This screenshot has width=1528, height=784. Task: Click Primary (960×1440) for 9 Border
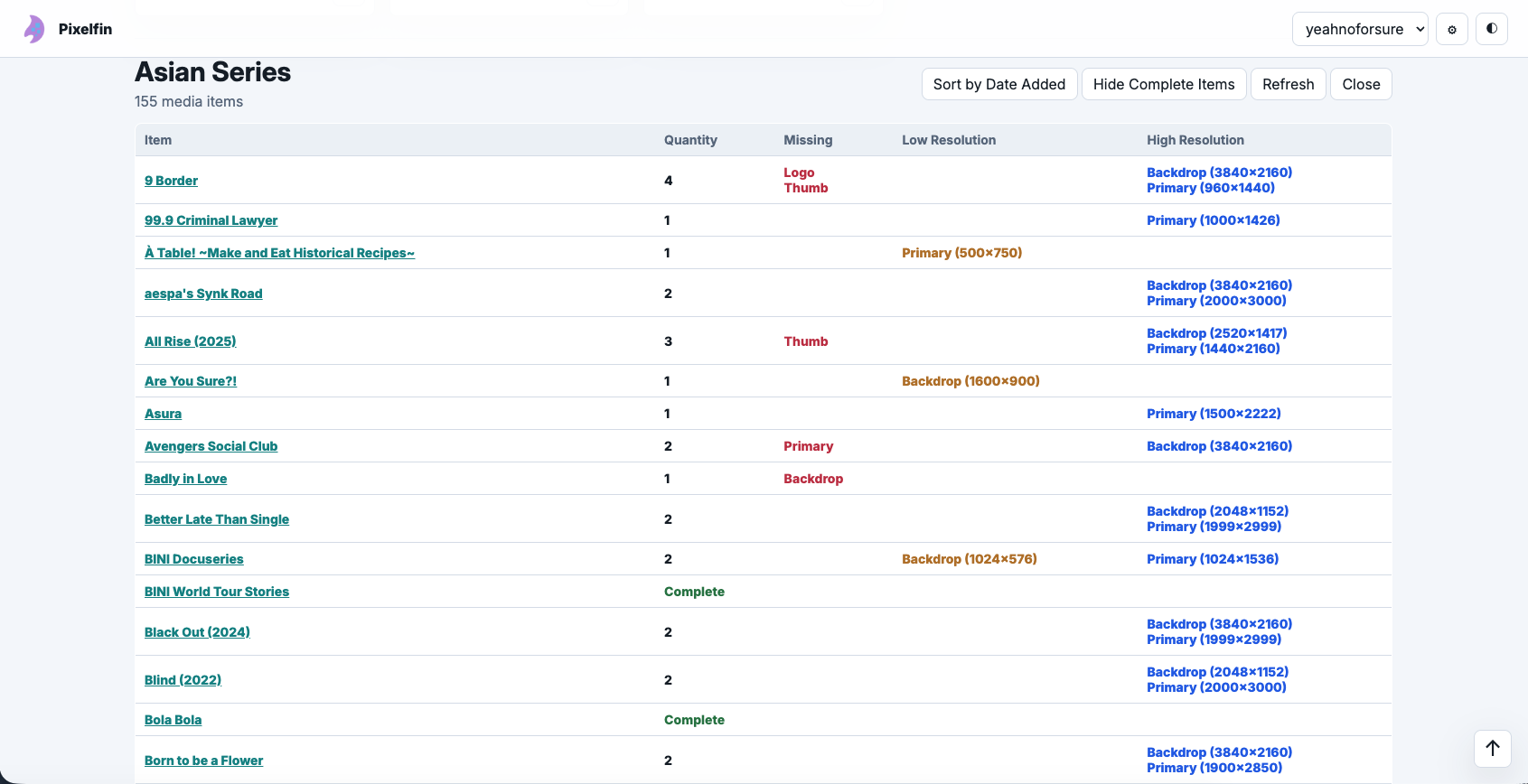pos(1211,188)
